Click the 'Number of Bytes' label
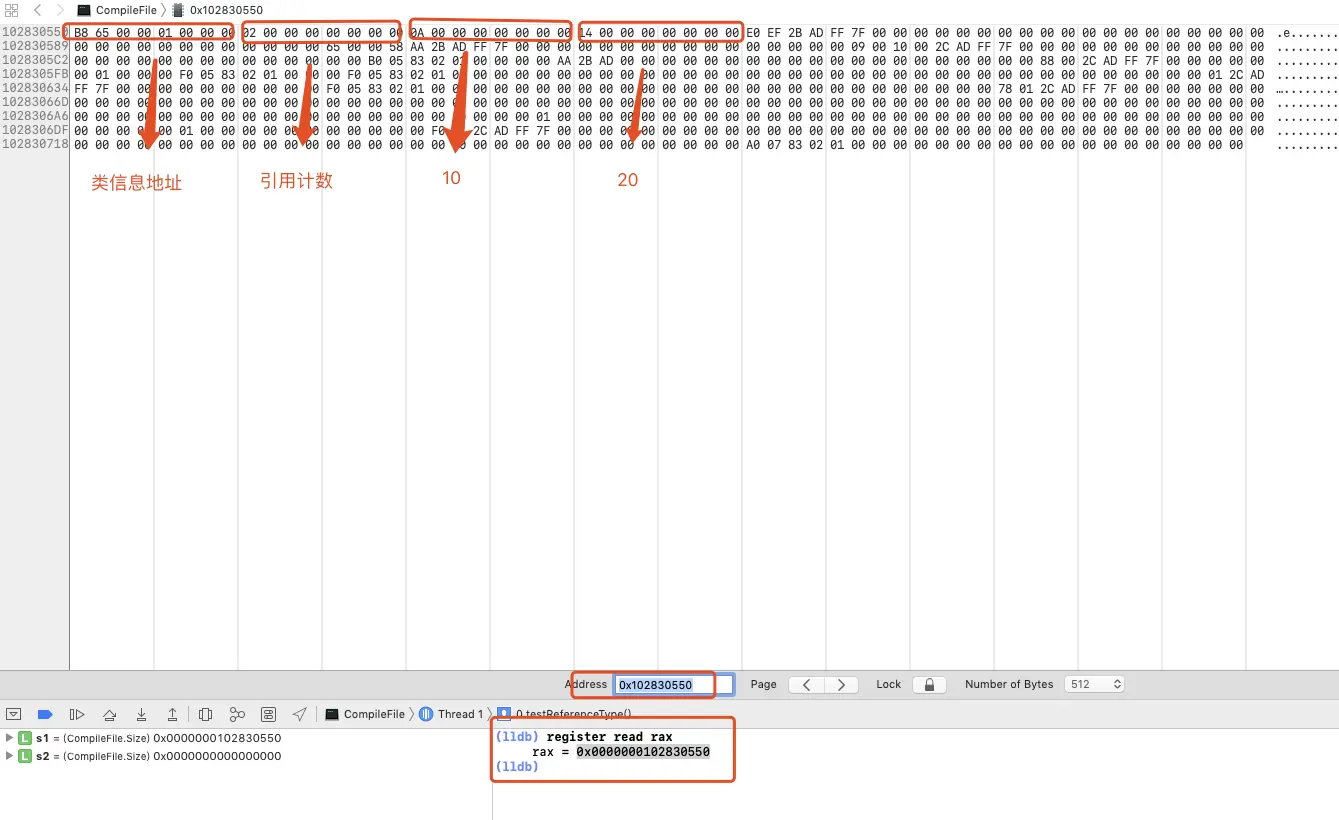1339x820 pixels. (x=1009, y=685)
